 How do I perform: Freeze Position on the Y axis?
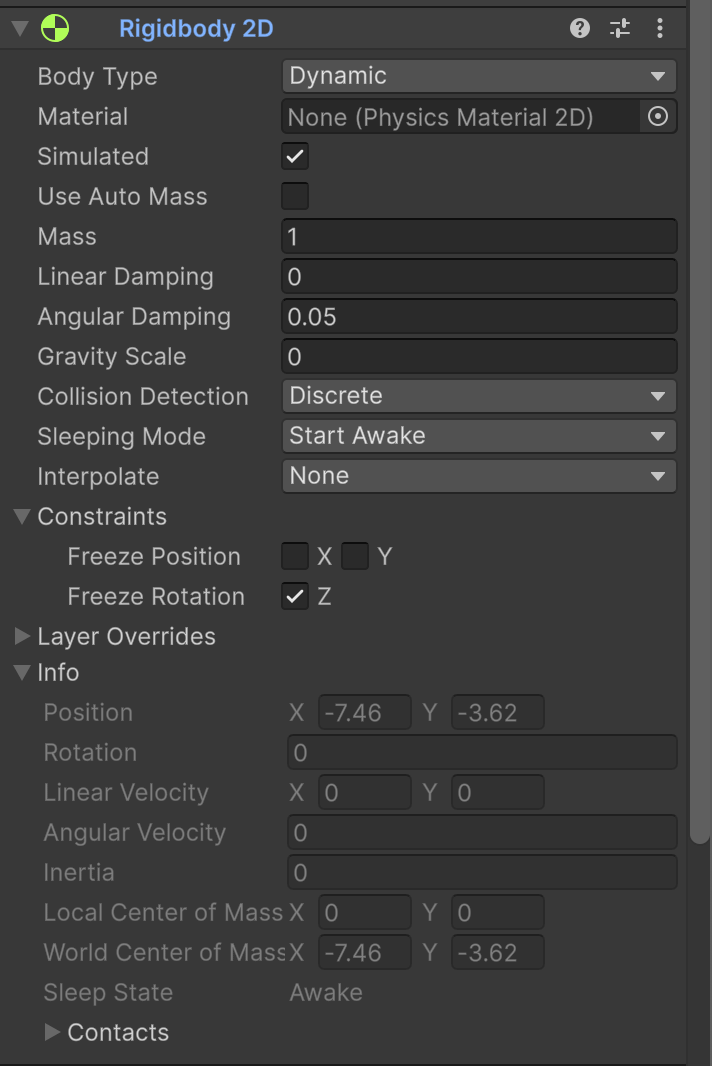355,556
